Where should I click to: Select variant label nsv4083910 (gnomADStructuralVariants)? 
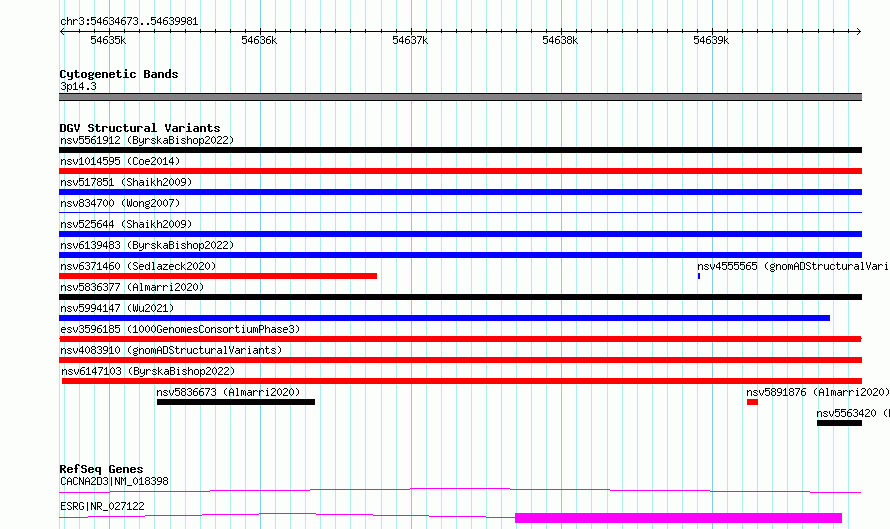(x=171, y=350)
